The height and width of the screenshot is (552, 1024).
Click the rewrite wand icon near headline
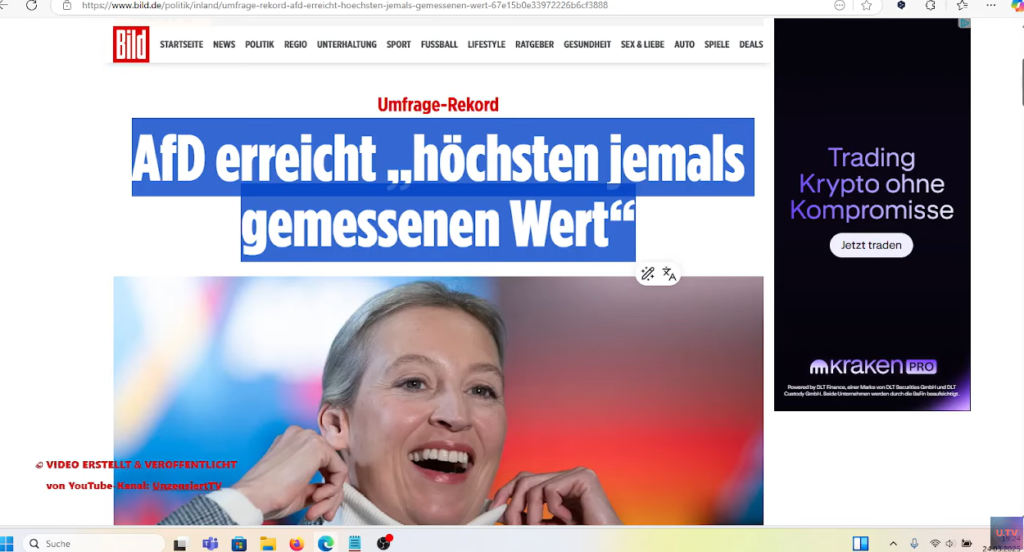pos(647,274)
